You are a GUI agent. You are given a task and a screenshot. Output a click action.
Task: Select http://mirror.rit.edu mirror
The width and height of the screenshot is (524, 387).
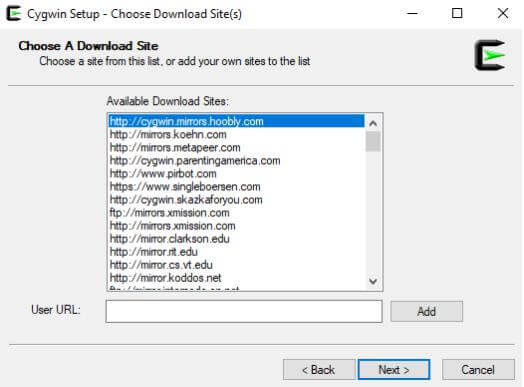coord(237,252)
